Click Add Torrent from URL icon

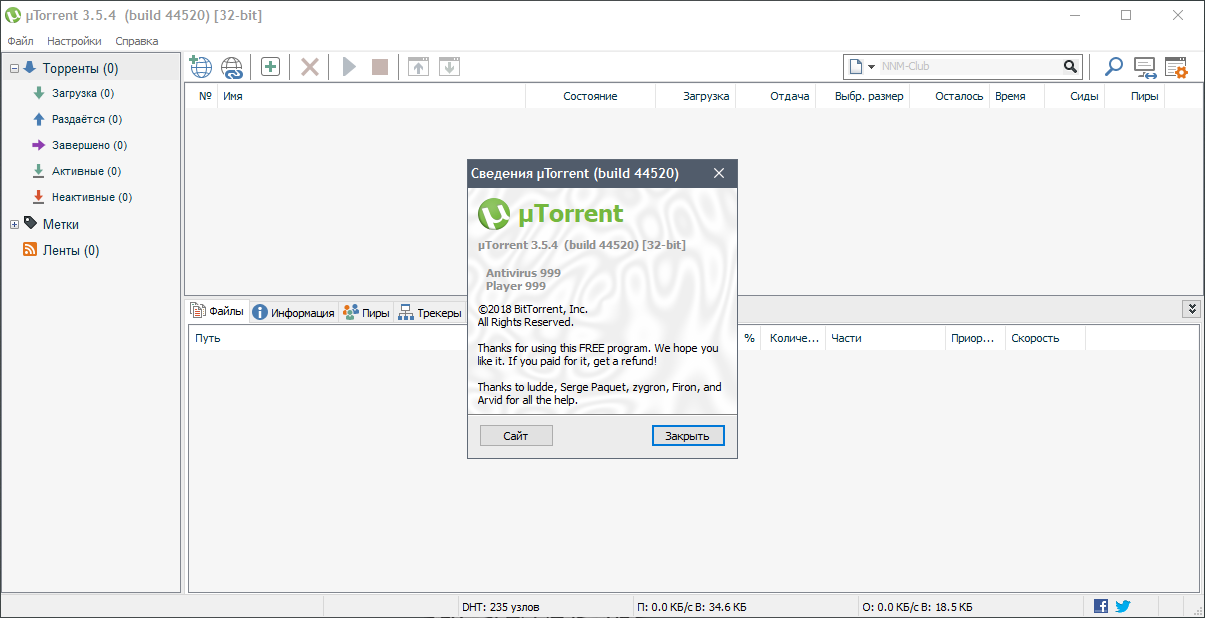232,67
